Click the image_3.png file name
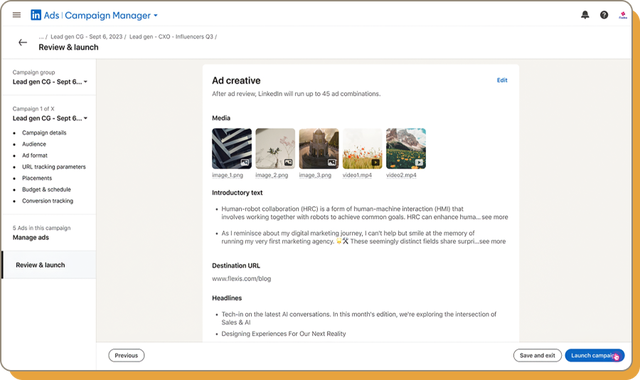This screenshot has height=380, width=640. coord(315,175)
